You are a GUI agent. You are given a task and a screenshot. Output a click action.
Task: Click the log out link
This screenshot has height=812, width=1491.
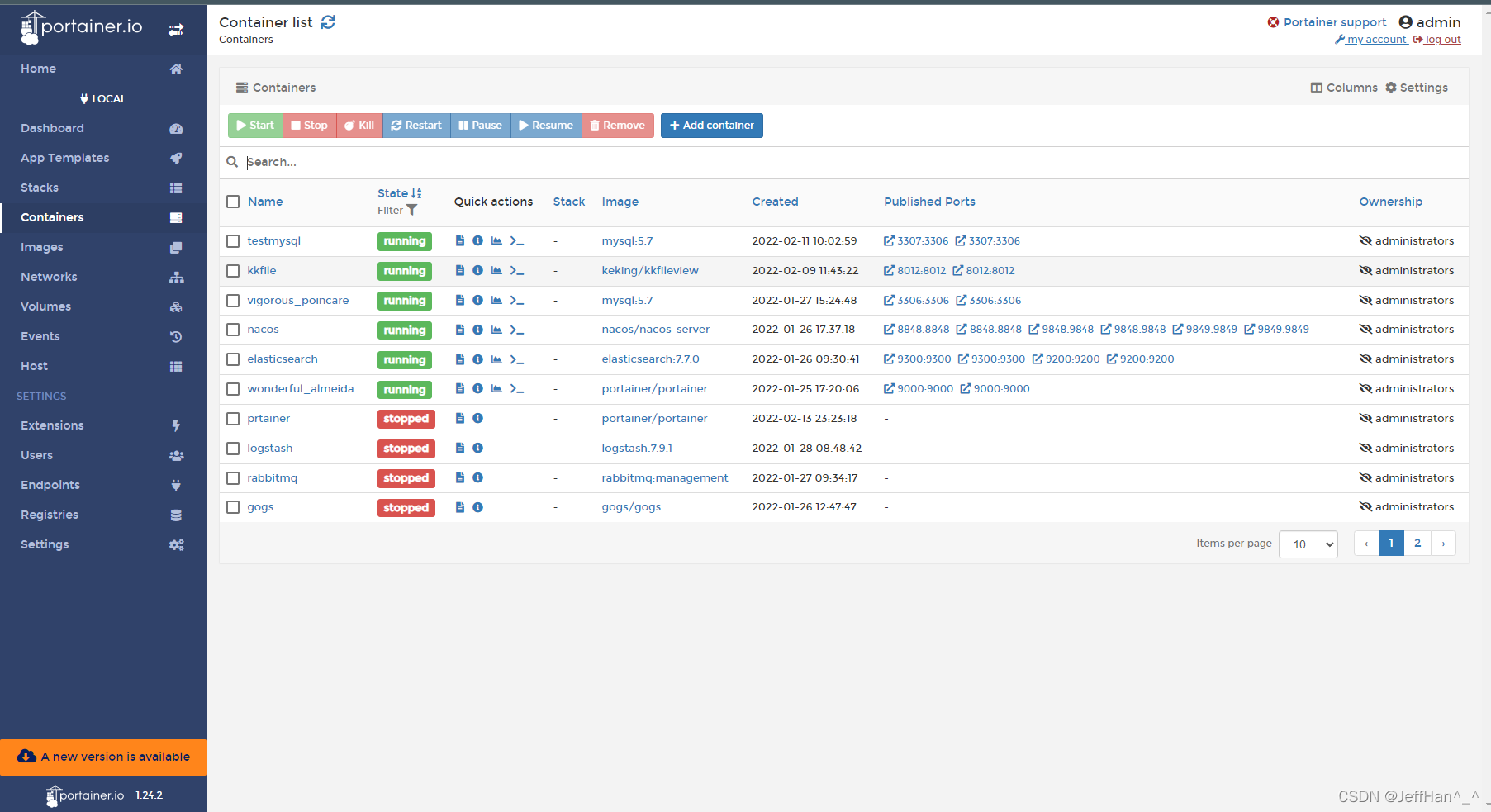tap(1437, 40)
